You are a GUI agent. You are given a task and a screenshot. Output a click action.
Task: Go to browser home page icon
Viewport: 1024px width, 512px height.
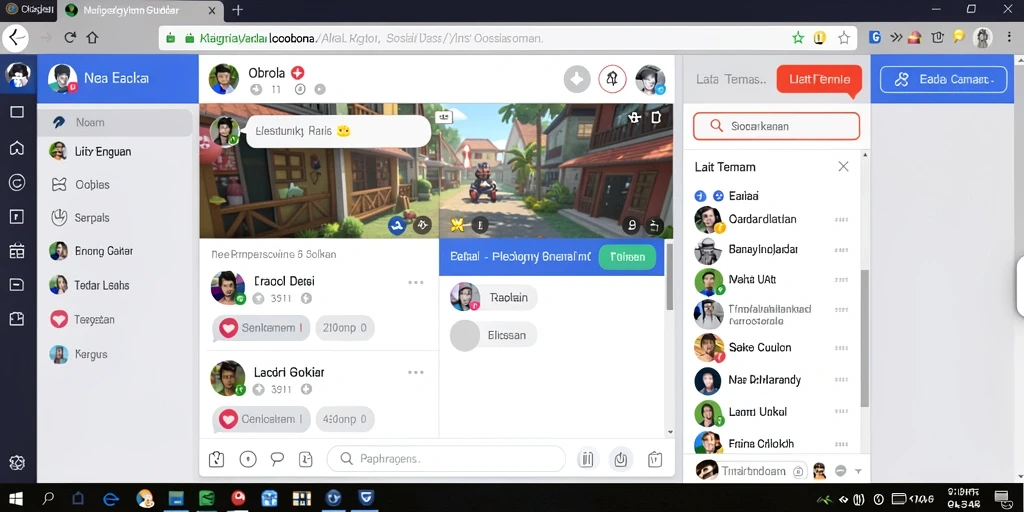92,38
